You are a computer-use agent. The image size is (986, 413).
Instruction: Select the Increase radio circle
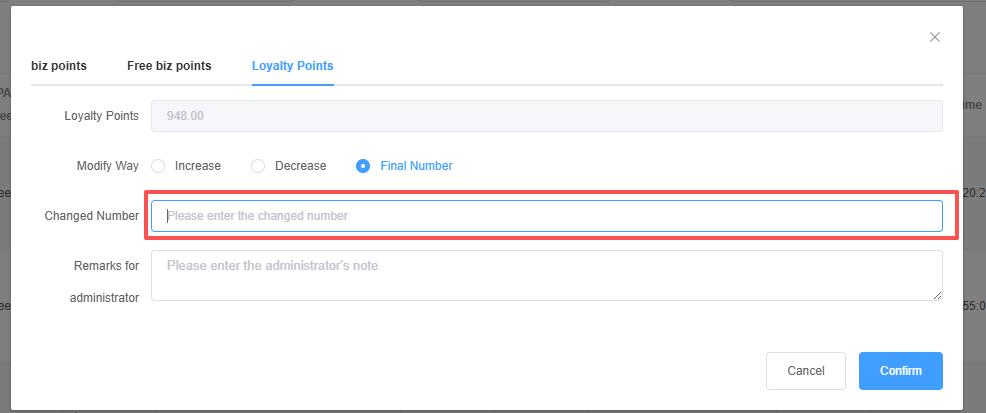click(x=158, y=166)
